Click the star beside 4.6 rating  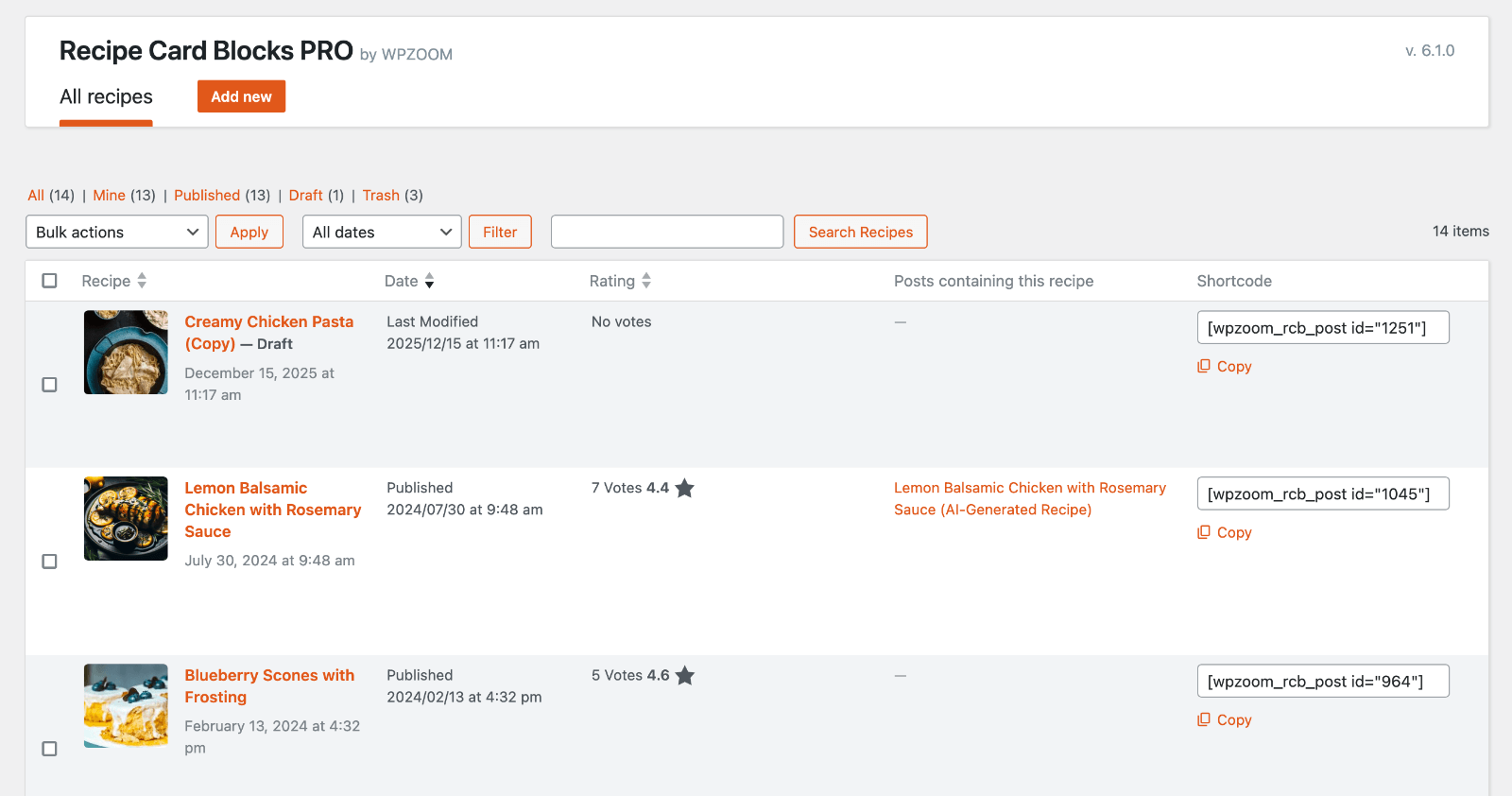tap(685, 676)
